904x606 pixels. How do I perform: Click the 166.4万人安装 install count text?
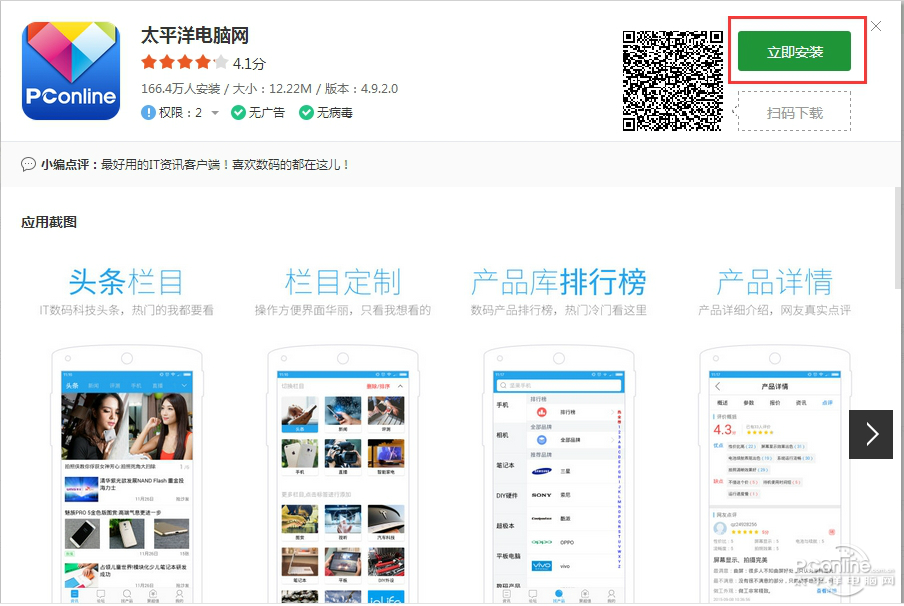tap(180, 89)
